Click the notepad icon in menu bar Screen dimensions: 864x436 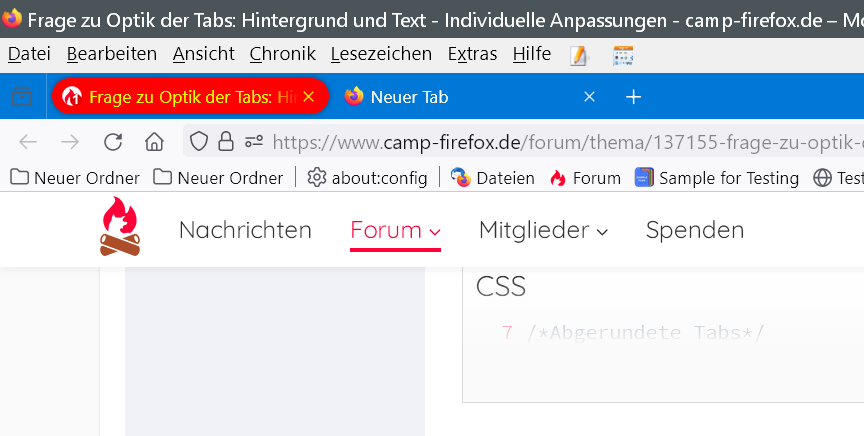tap(579, 55)
